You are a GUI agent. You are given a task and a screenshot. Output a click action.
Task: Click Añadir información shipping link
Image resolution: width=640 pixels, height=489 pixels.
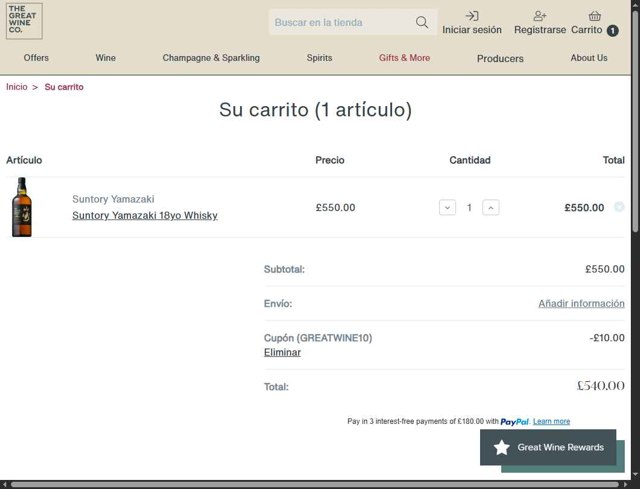coord(581,303)
